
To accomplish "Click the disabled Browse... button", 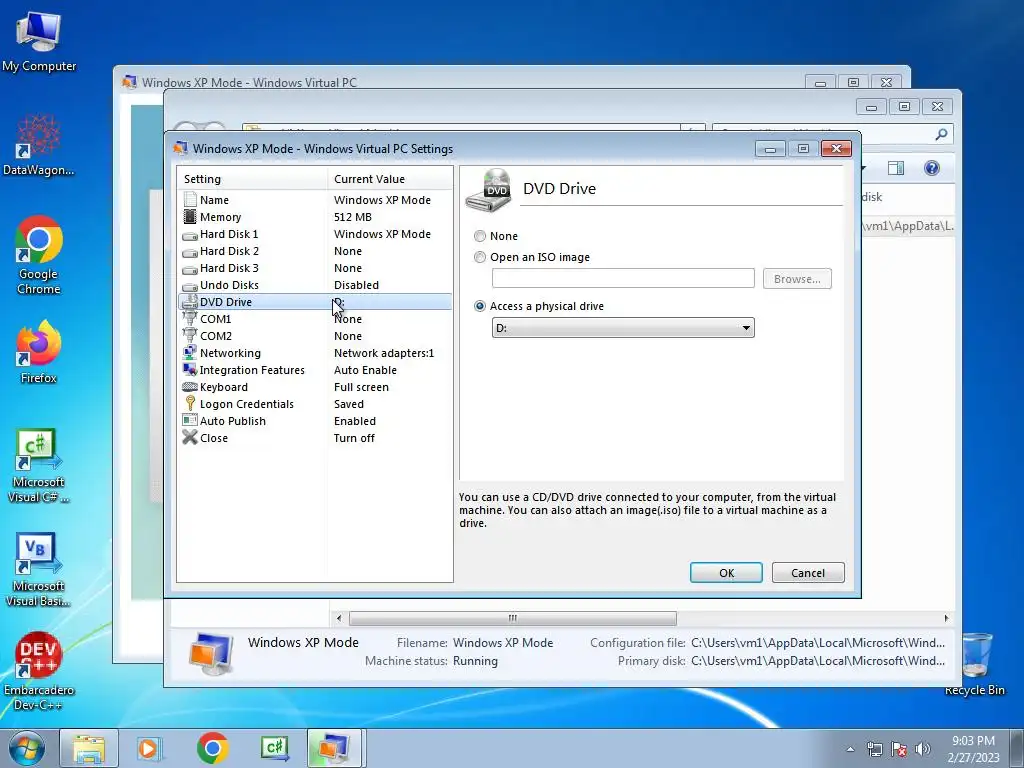I will coord(797,279).
